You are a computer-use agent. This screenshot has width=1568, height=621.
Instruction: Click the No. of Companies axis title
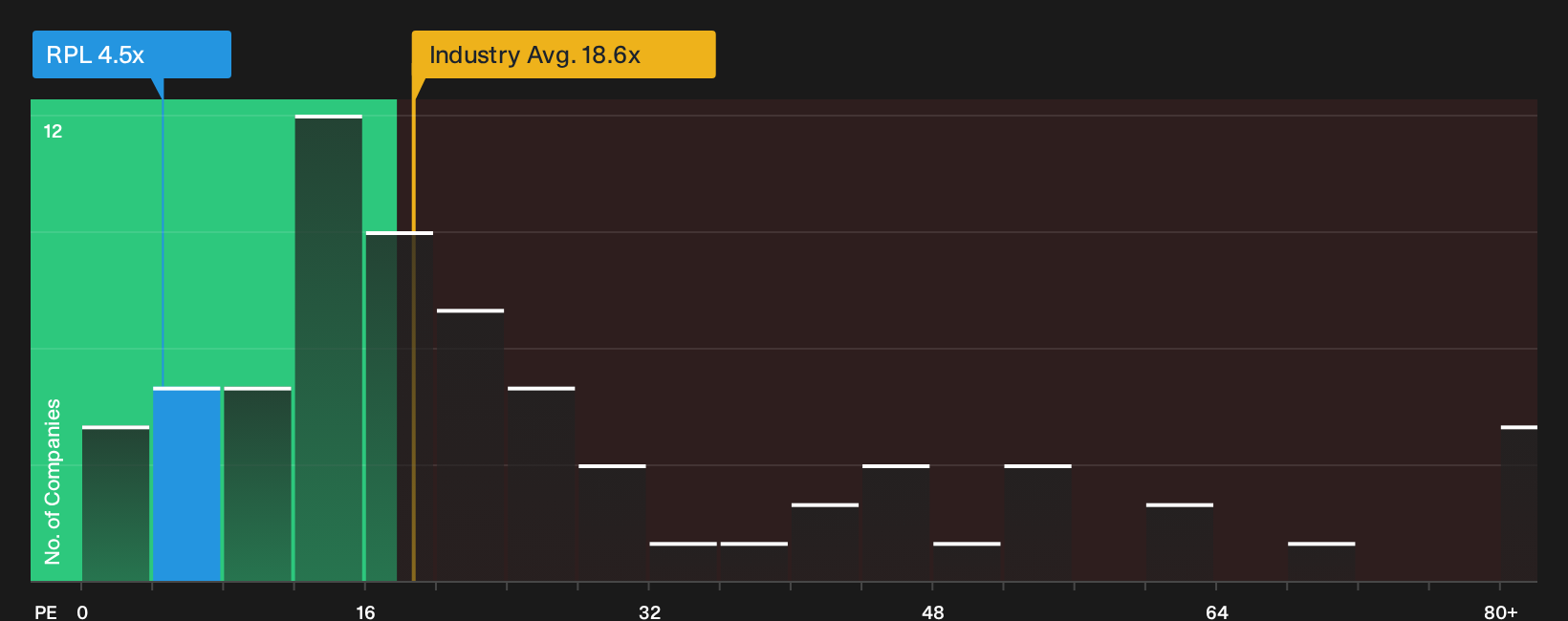53,481
